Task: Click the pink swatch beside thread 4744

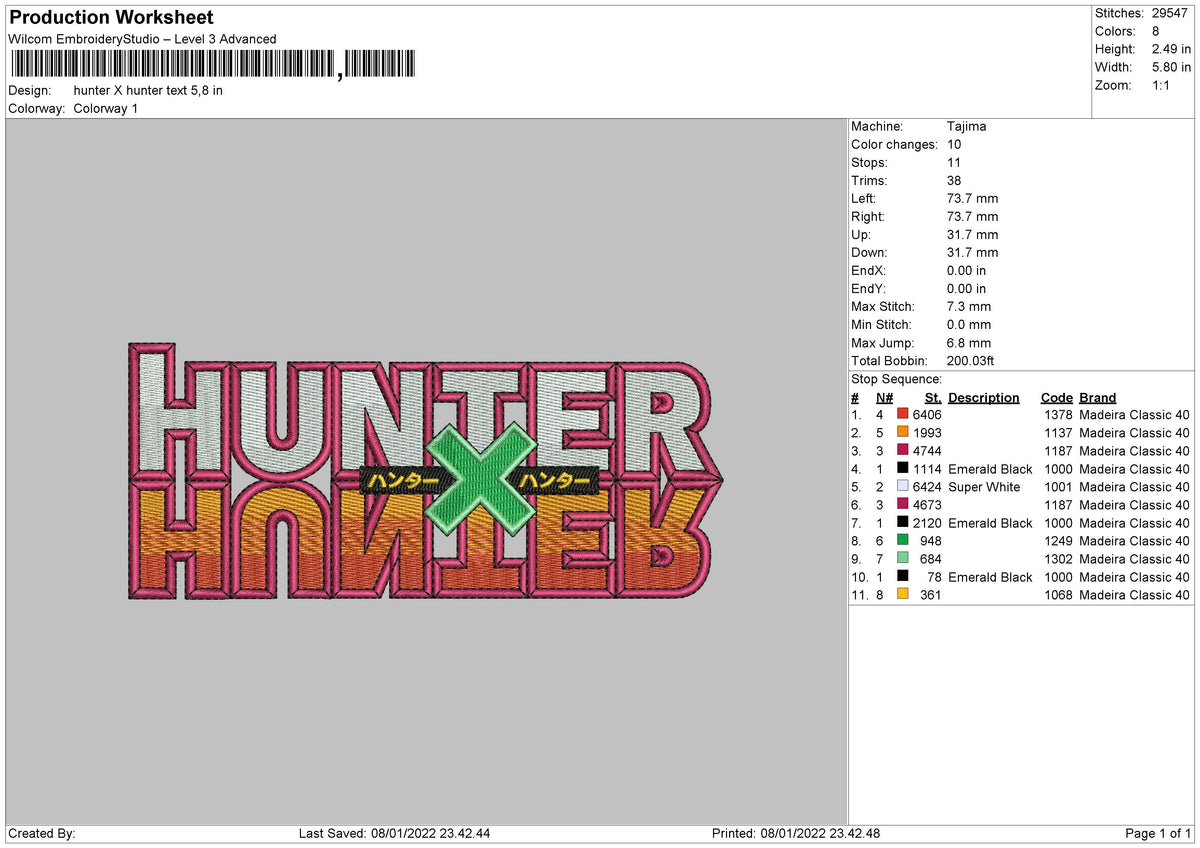Action: tap(903, 450)
